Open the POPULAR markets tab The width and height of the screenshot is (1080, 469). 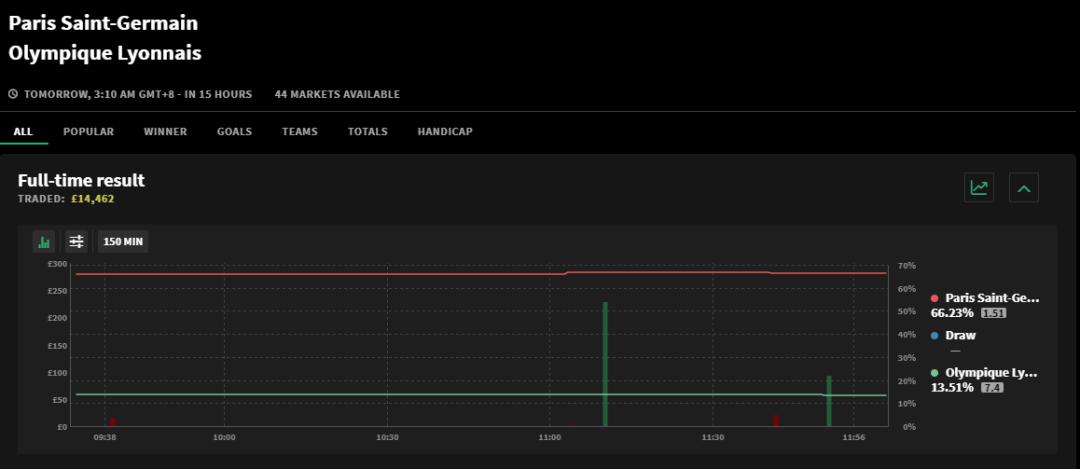[88, 132]
